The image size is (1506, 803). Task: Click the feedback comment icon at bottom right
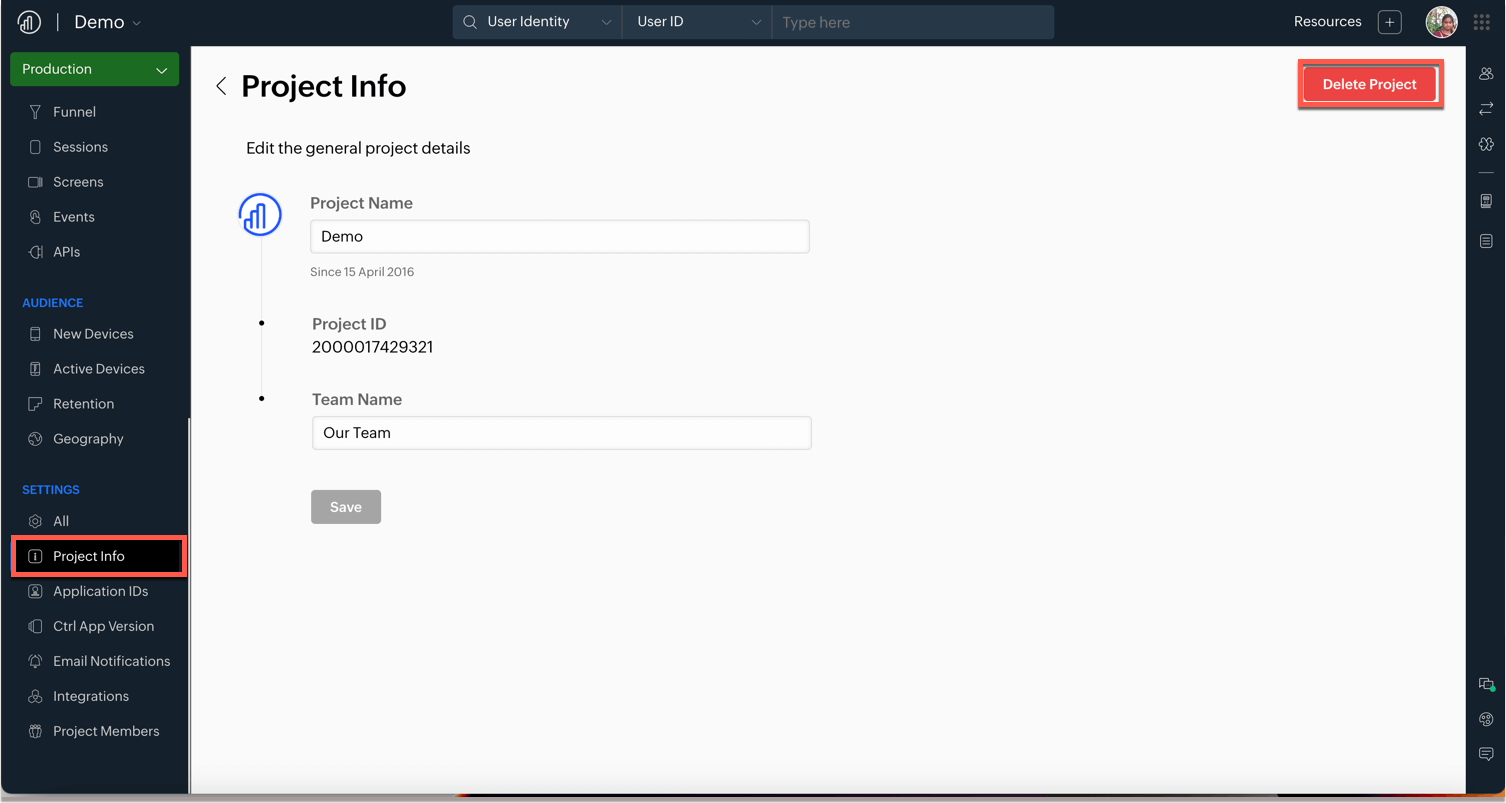pyautogui.click(x=1486, y=754)
